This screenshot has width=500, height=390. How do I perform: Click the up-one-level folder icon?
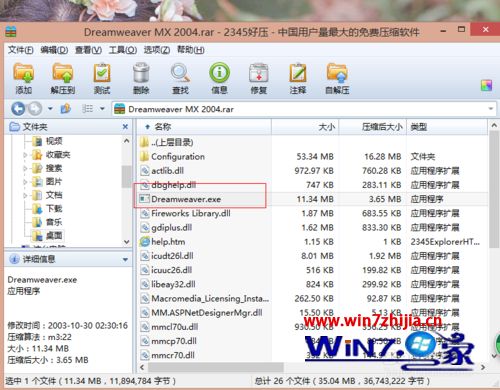click(66, 109)
